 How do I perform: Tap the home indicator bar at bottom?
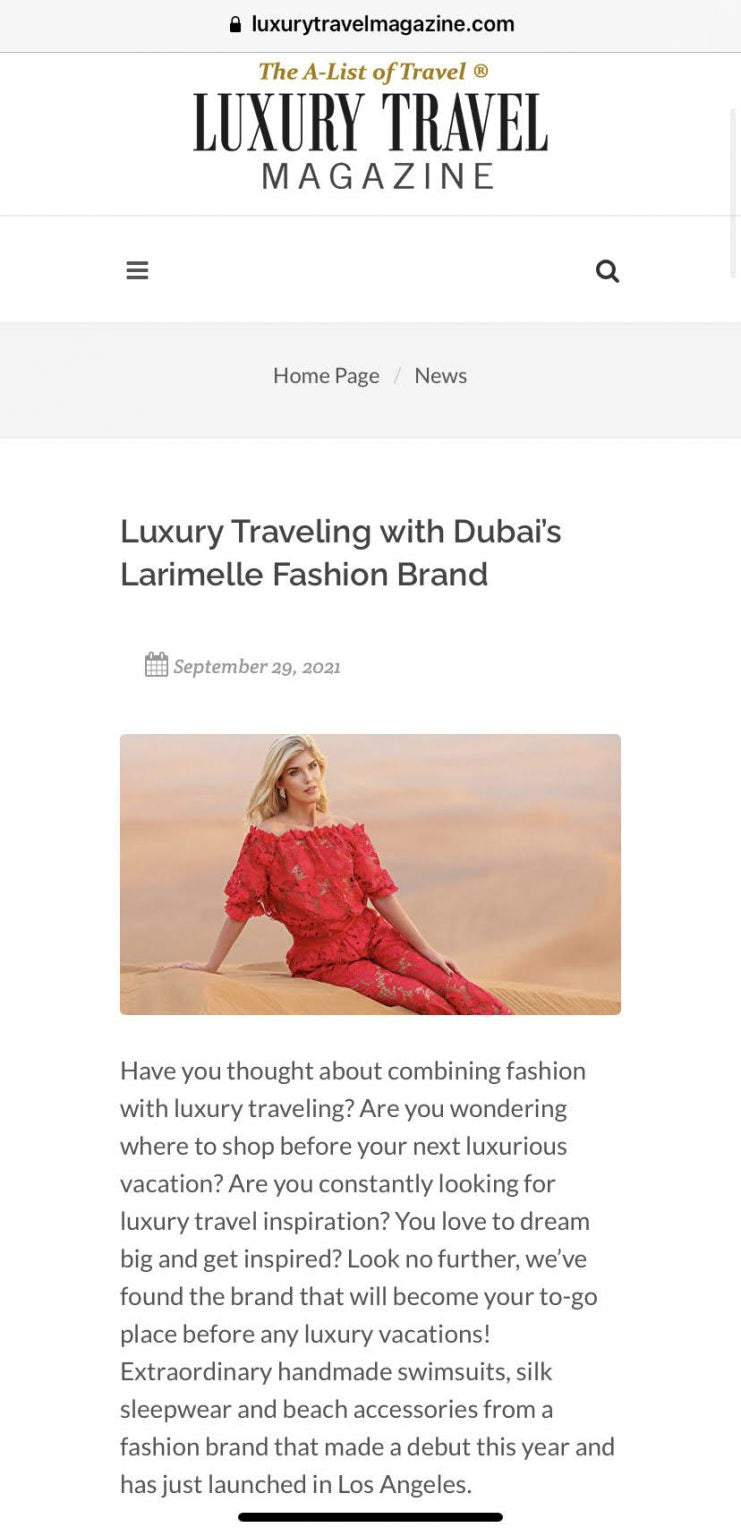click(370, 1517)
